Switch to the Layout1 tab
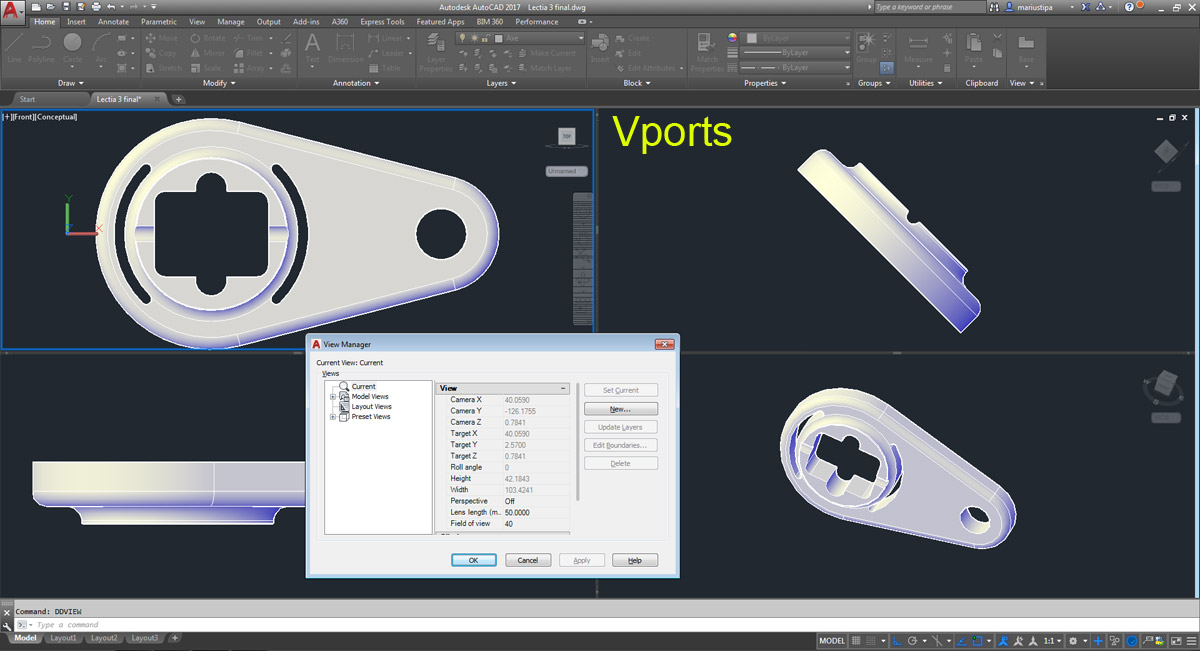 point(64,638)
